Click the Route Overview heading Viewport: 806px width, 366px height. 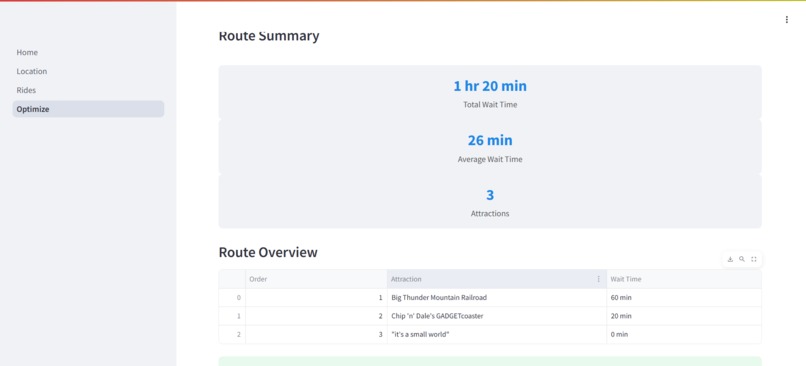point(268,252)
